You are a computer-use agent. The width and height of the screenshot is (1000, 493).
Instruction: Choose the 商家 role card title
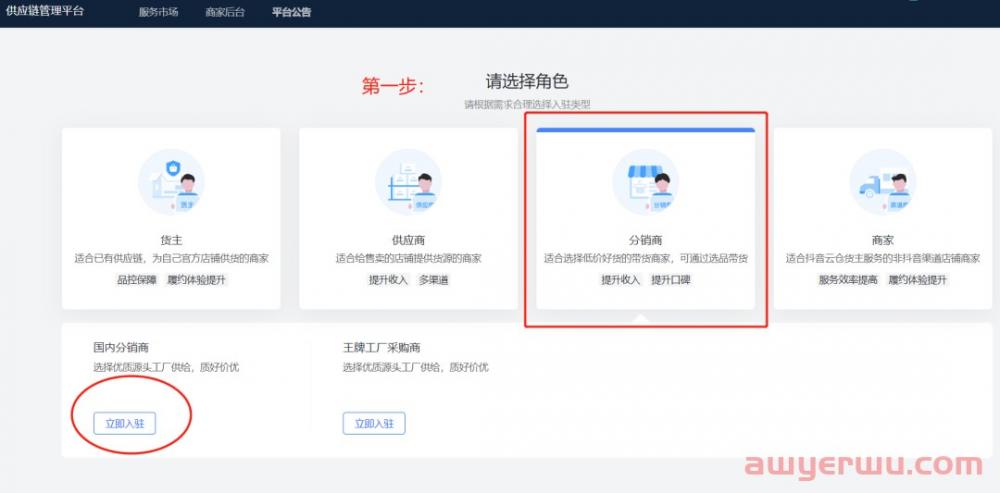(882, 240)
